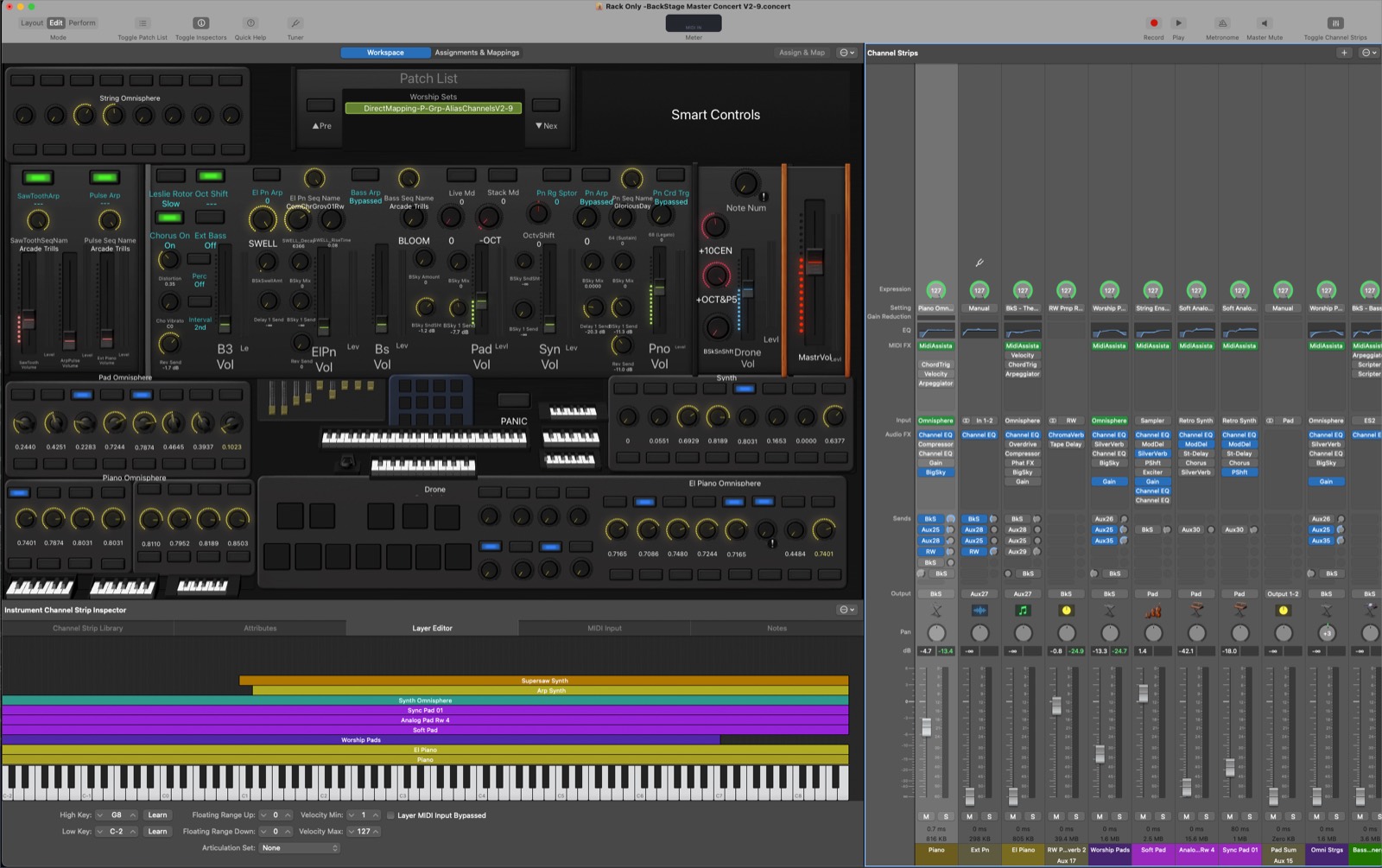
Task: Select the Worship Pads layer bar in Layer Editor
Action: (x=361, y=740)
